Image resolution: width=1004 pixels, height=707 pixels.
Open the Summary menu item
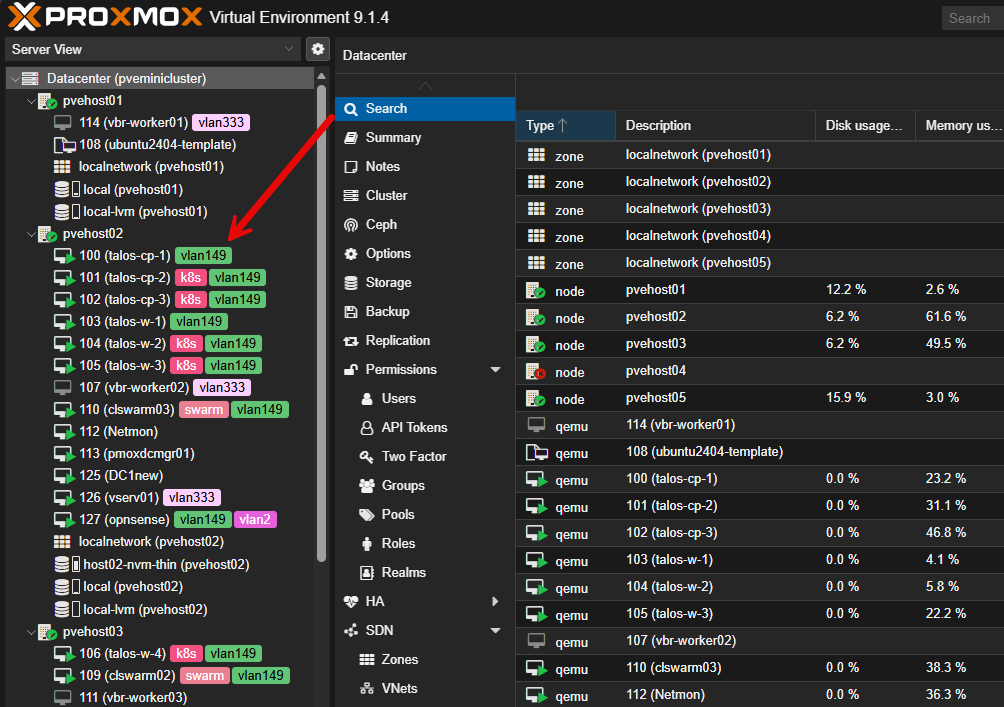pyautogui.click(x=425, y=138)
